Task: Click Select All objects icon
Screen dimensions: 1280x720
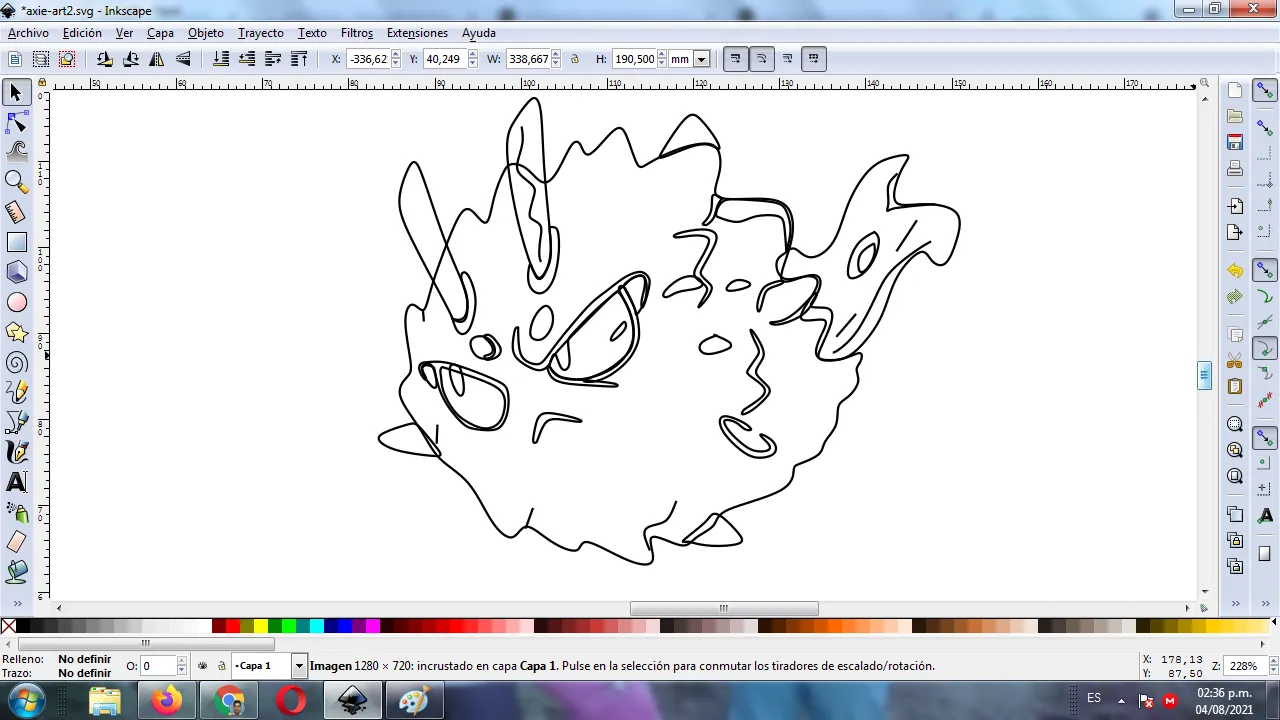Action: (x=15, y=59)
